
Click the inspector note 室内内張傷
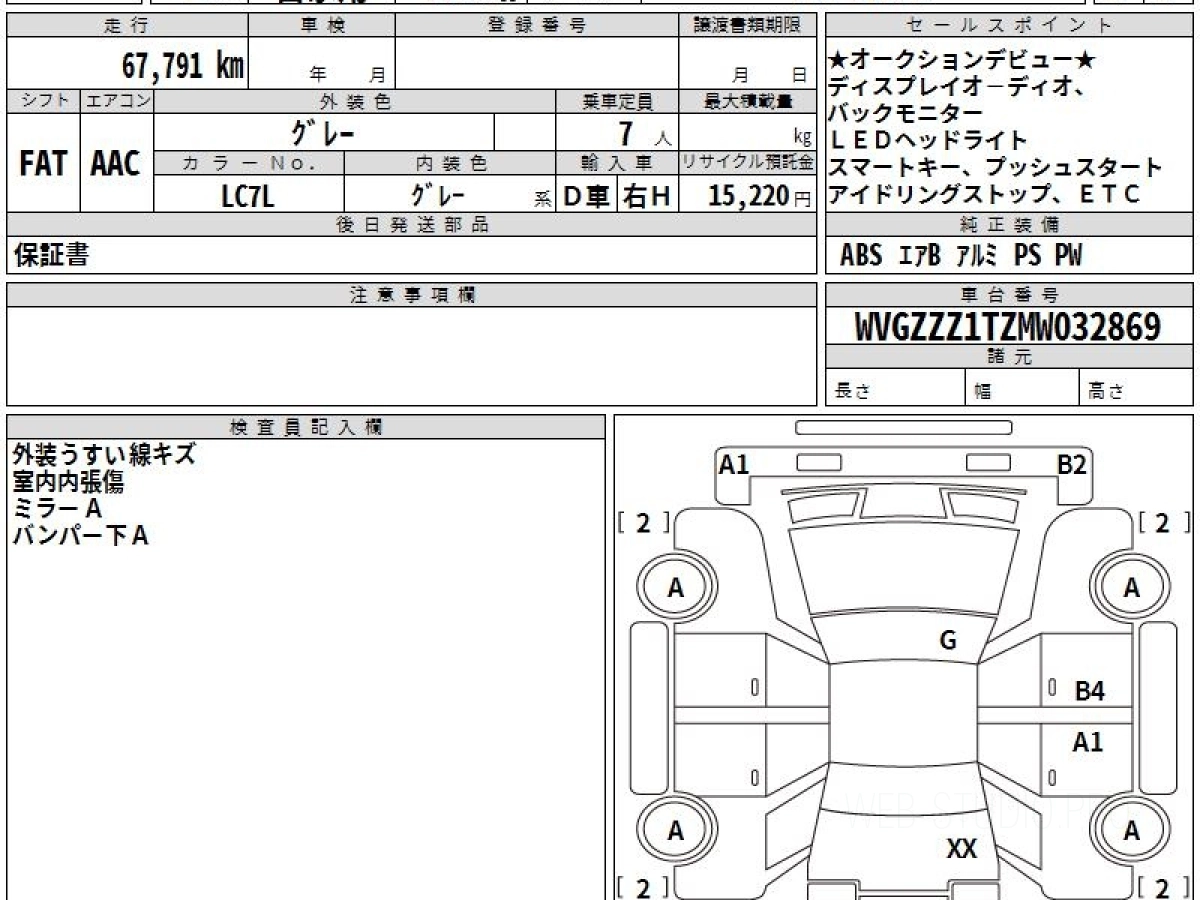tap(68, 482)
